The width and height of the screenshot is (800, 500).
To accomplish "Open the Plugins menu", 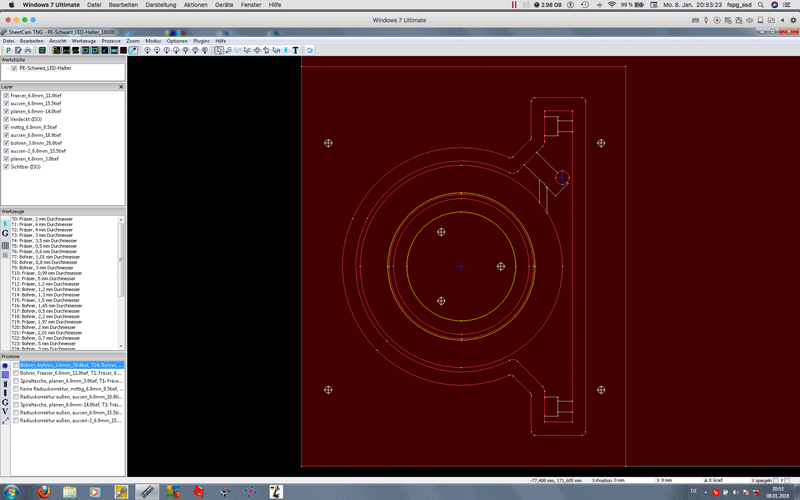I will point(201,41).
